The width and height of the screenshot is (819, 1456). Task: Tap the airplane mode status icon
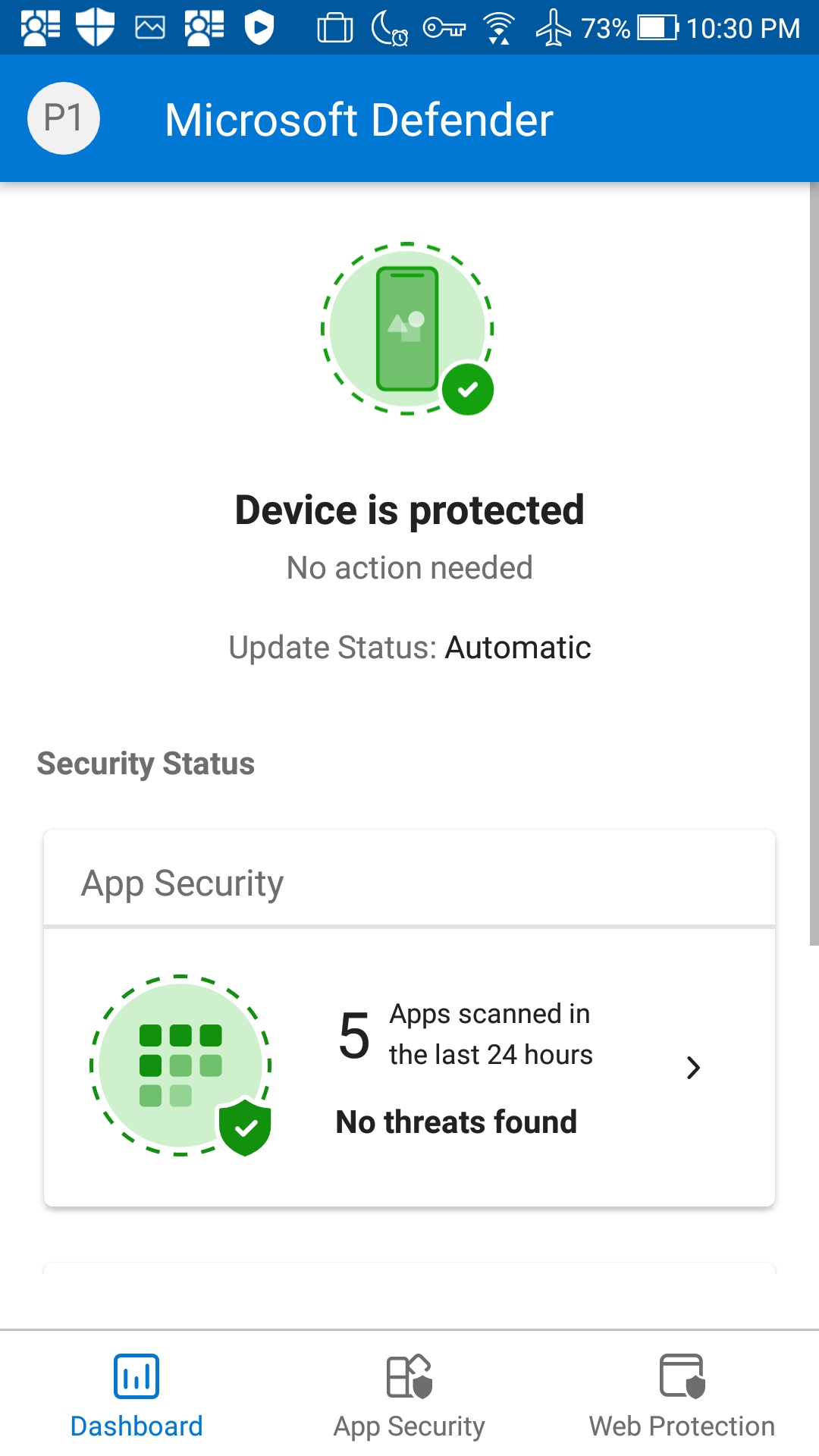(554, 28)
